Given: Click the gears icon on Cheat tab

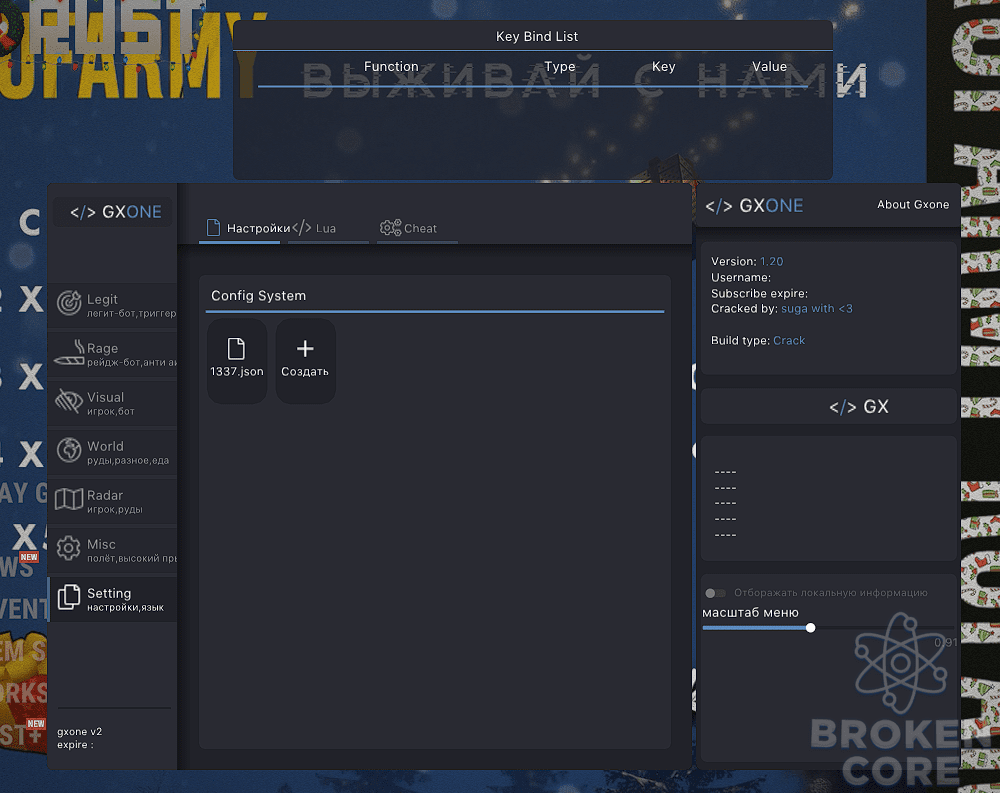Looking at the screenshot, I should point(390,228).
